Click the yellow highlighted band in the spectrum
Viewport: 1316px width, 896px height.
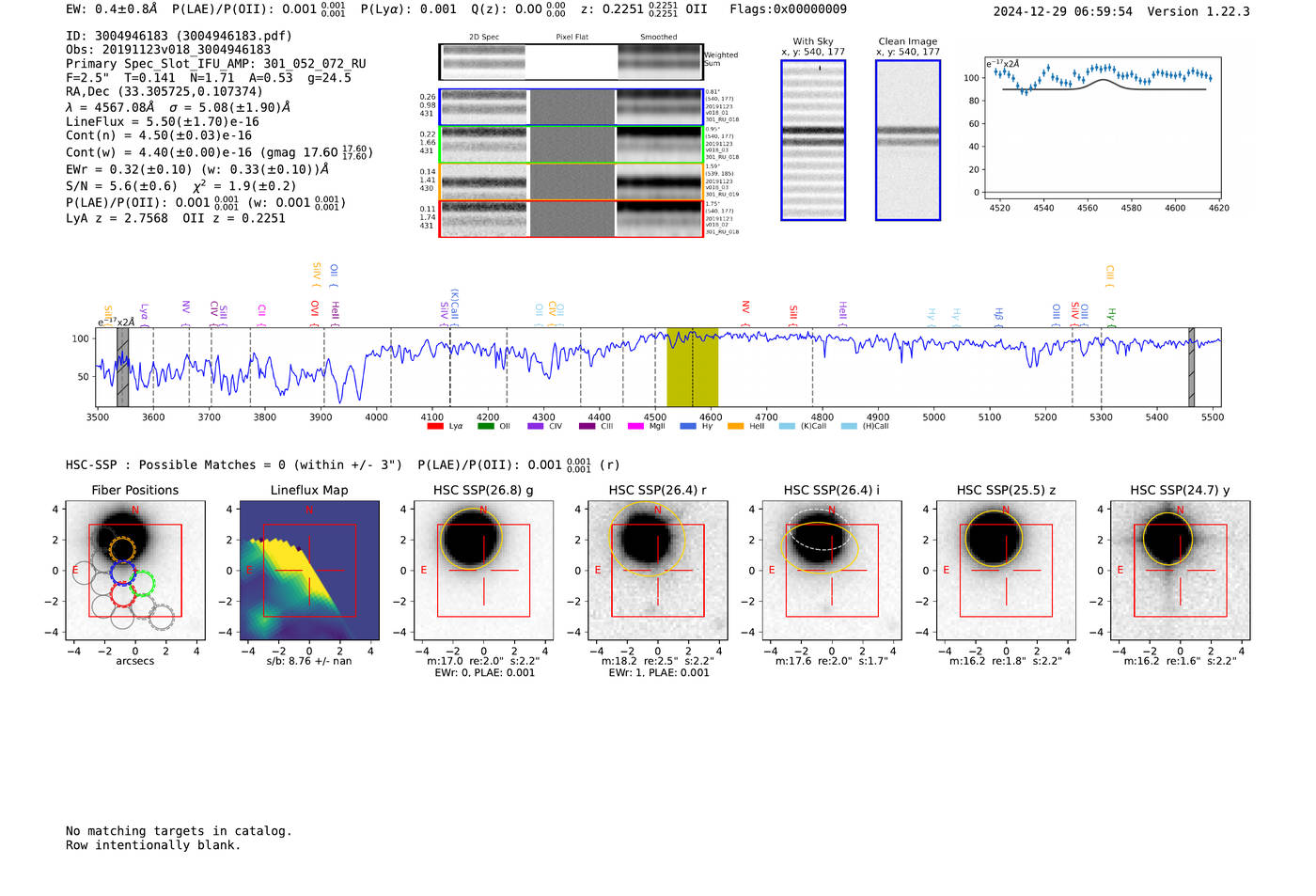click(693, 368)
